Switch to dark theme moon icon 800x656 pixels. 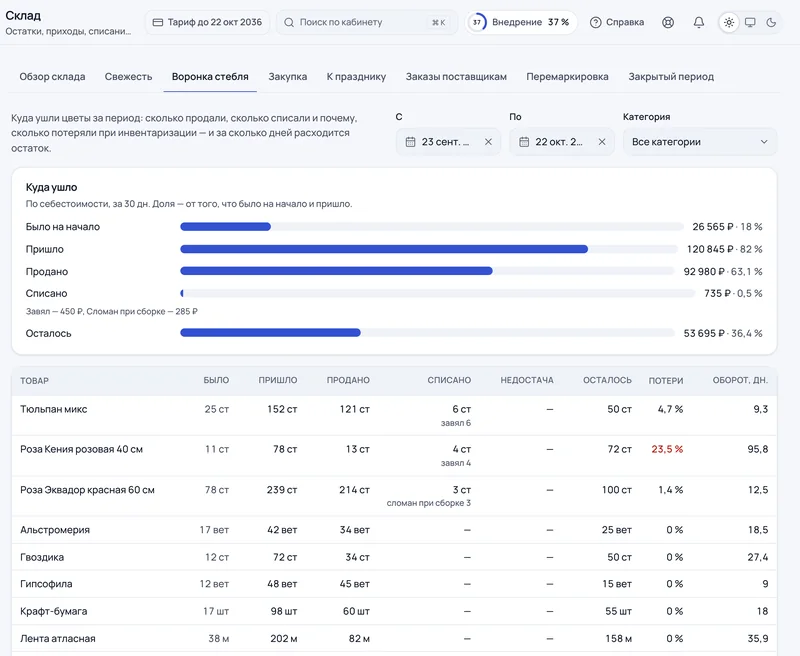(771, 22)
